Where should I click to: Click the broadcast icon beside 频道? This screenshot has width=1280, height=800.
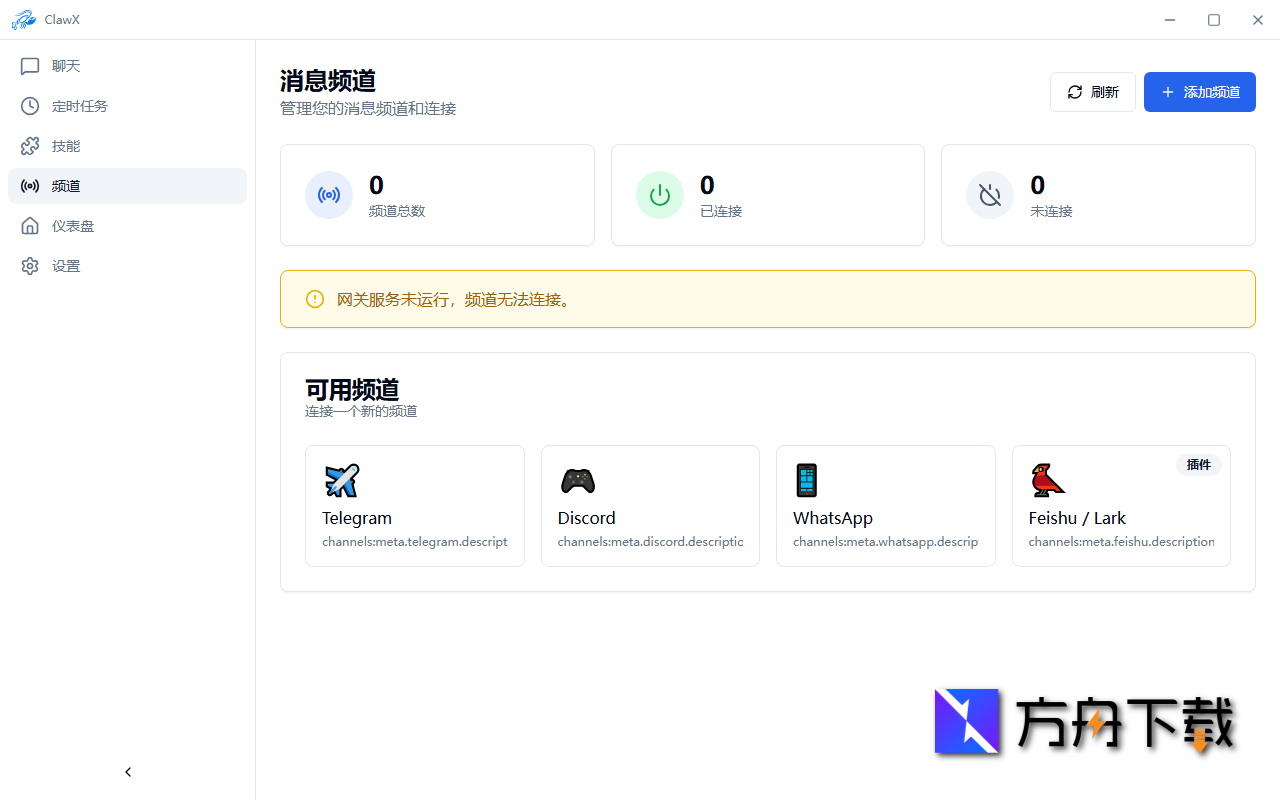tap(29, 185)
